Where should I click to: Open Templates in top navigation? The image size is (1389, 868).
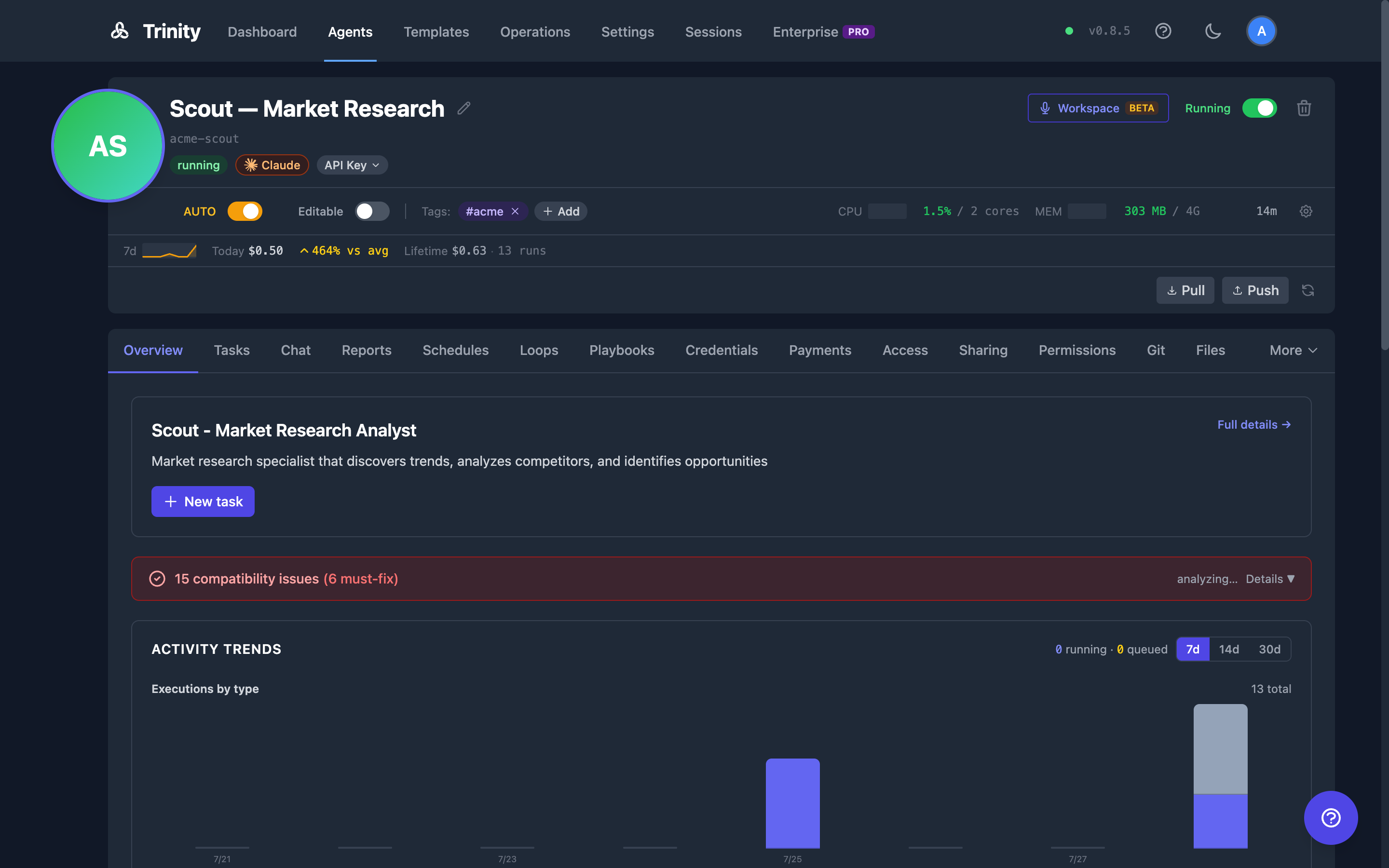pyautogui.click(x=436, y=31)
